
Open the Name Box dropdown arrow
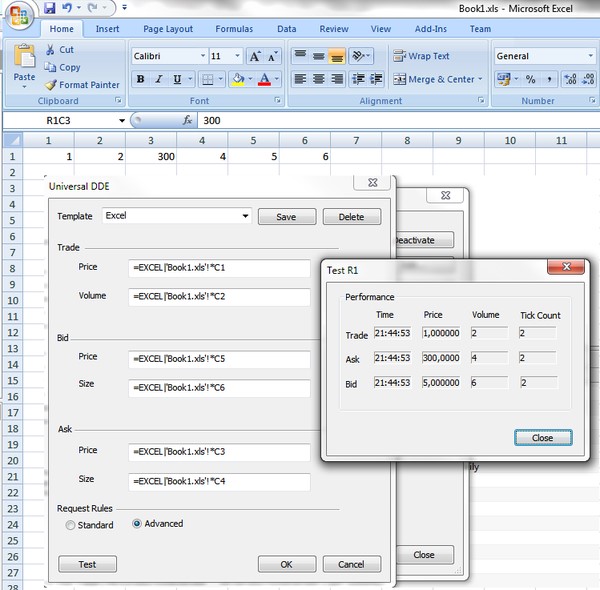point(122,121)
